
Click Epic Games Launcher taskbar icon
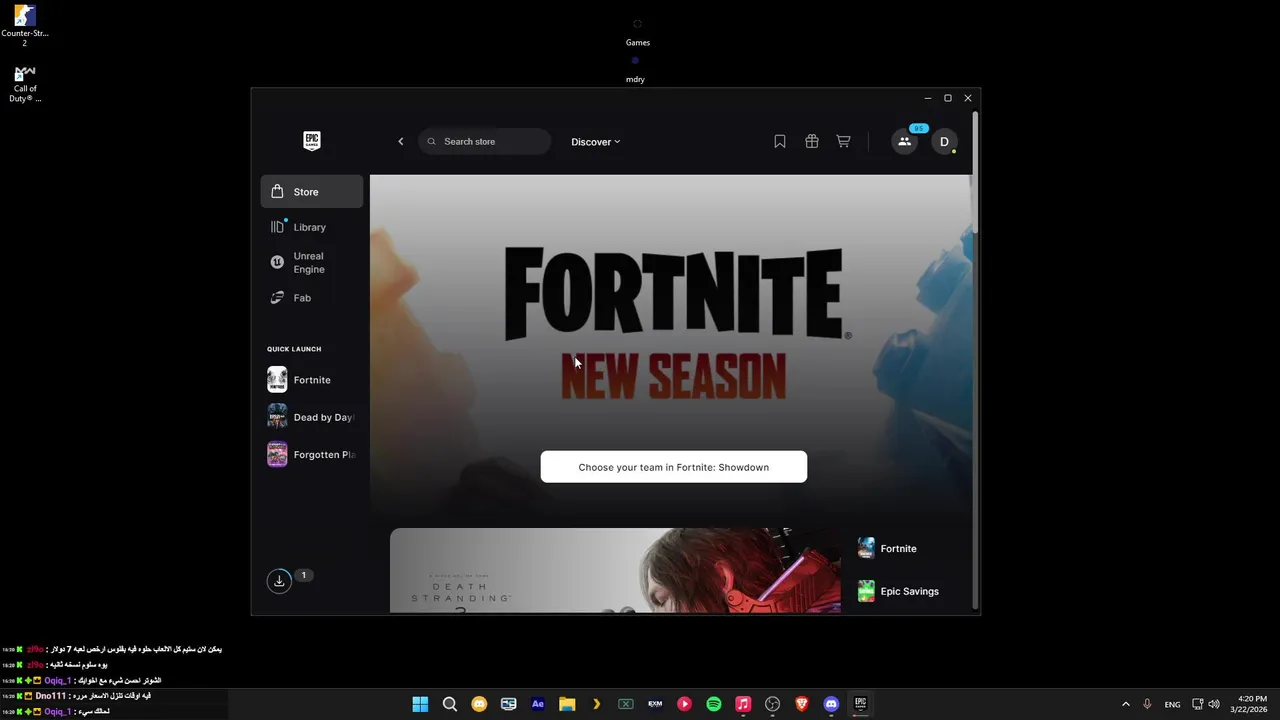point(860,704)
